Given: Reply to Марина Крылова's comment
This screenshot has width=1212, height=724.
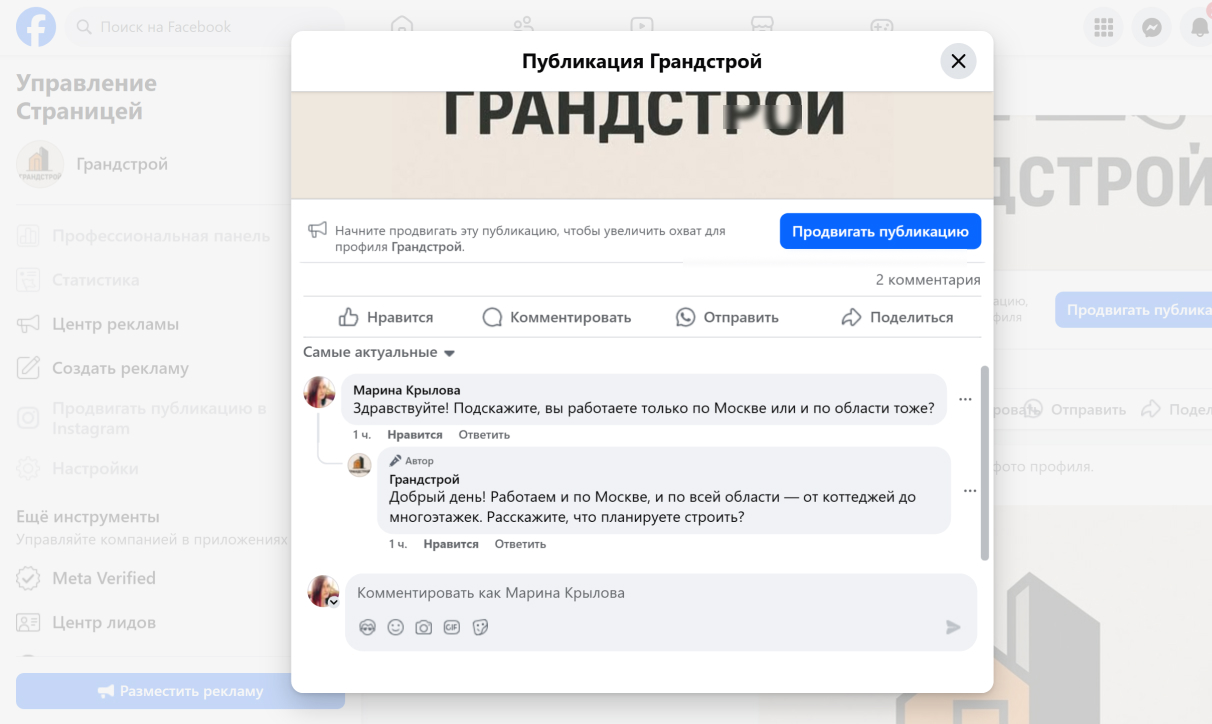Looking at the screenshot, I should [484, 435].
